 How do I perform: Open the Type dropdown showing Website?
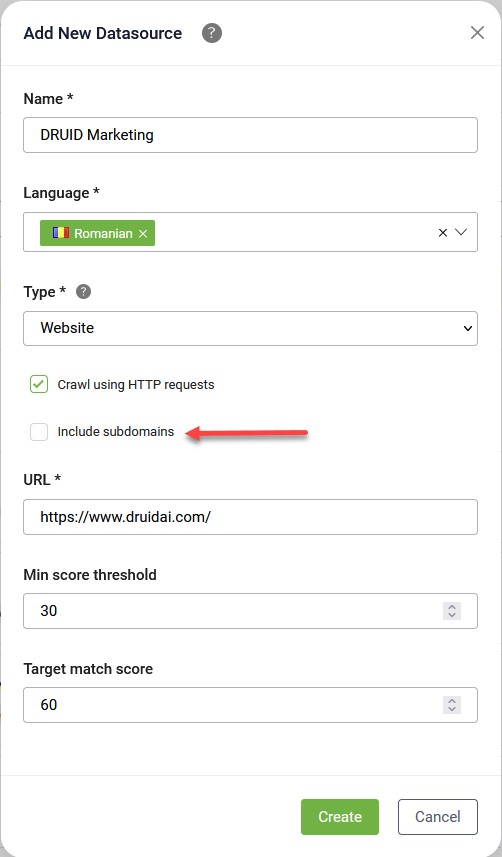coord(250,328)
